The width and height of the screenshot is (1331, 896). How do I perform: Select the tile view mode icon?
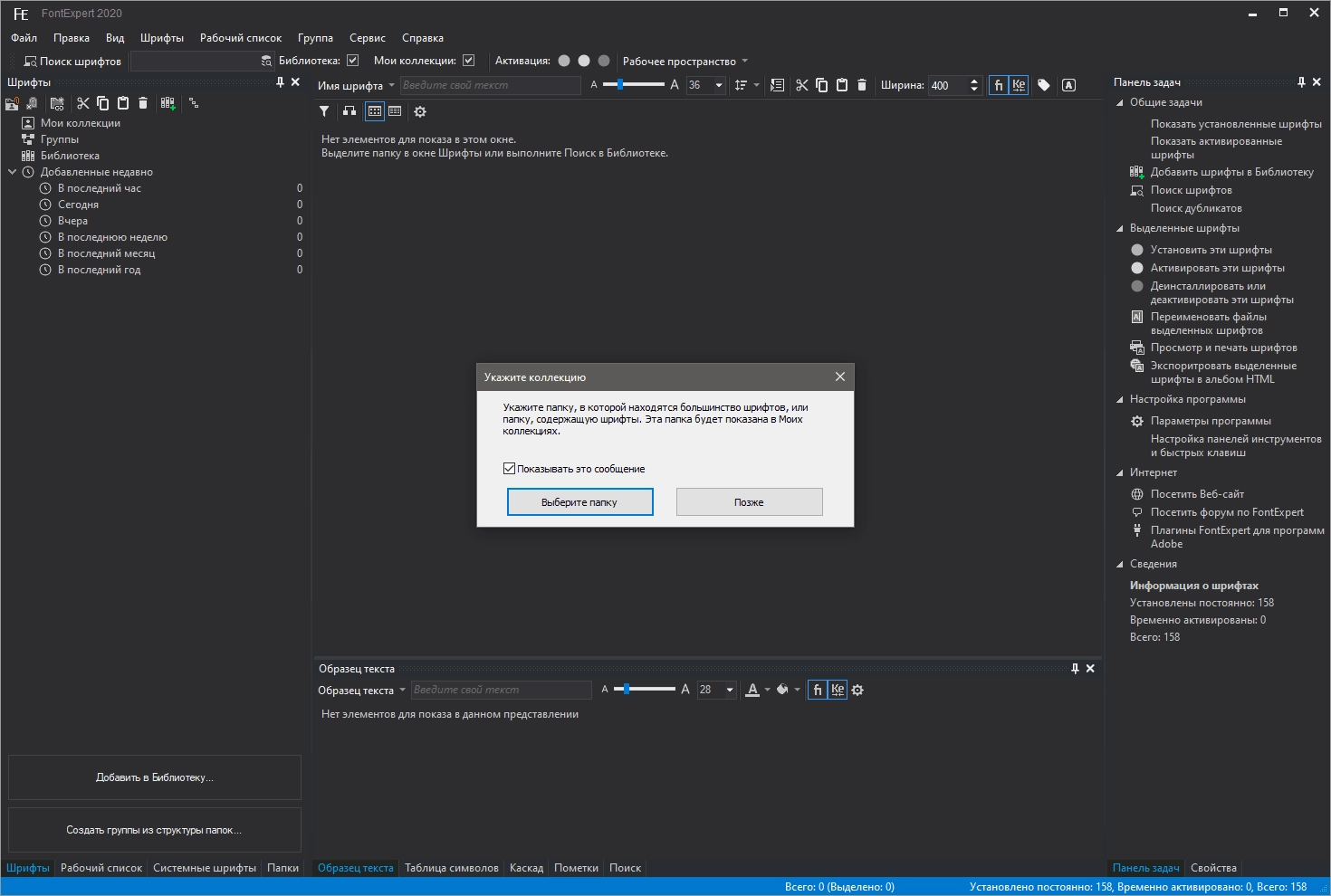tap(375, 111)
